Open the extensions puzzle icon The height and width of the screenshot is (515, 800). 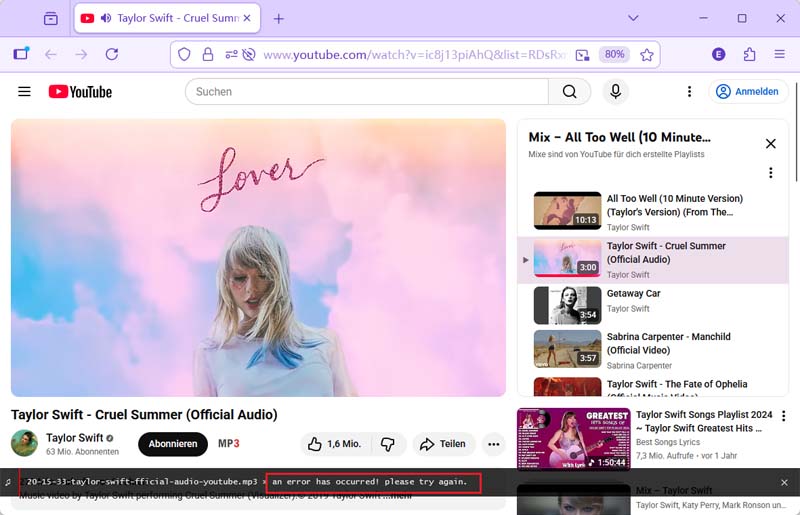(x=749, y=54)
